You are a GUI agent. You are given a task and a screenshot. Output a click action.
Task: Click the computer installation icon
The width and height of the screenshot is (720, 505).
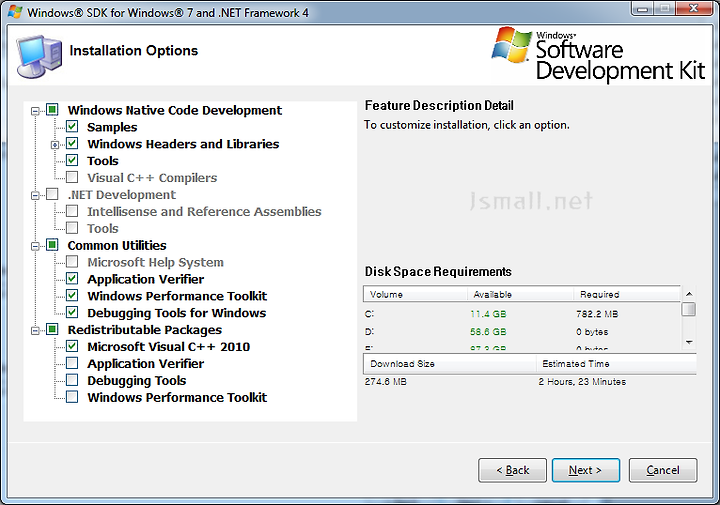[x=39, y=56]
